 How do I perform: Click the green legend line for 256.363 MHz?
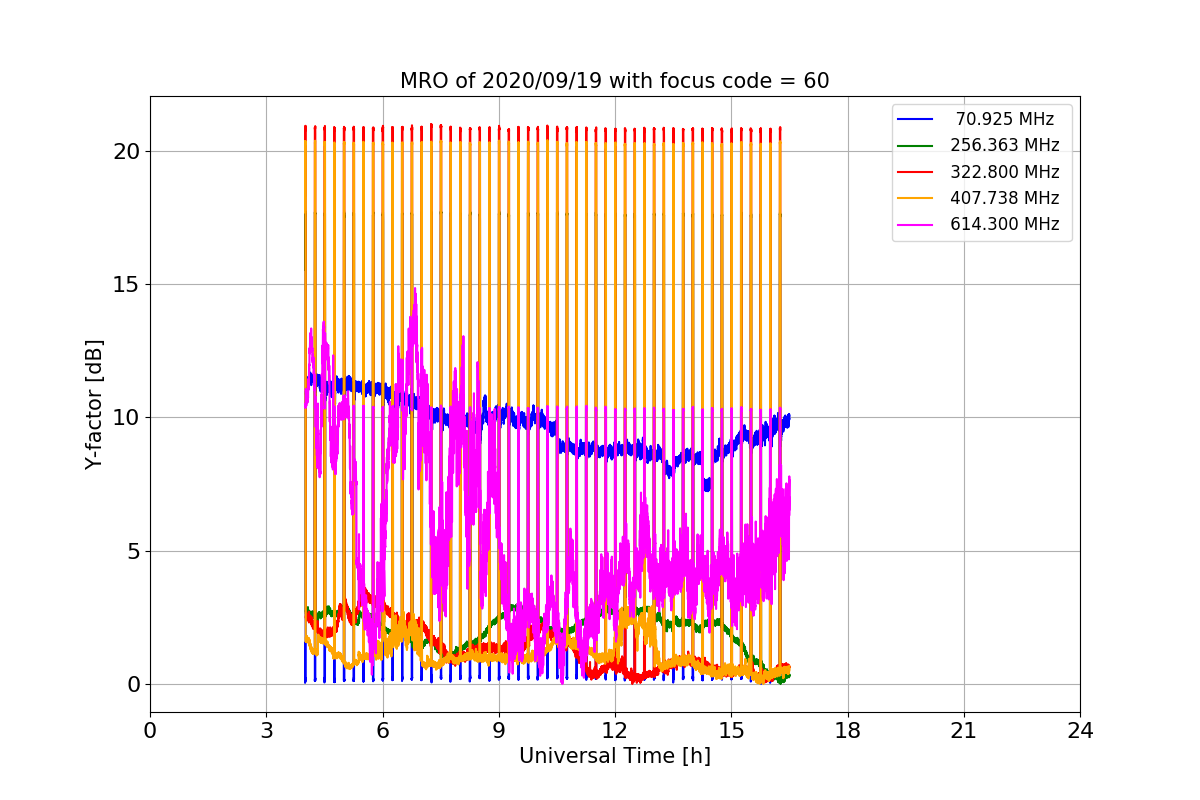pyautogui.click(x=915, y=145)
